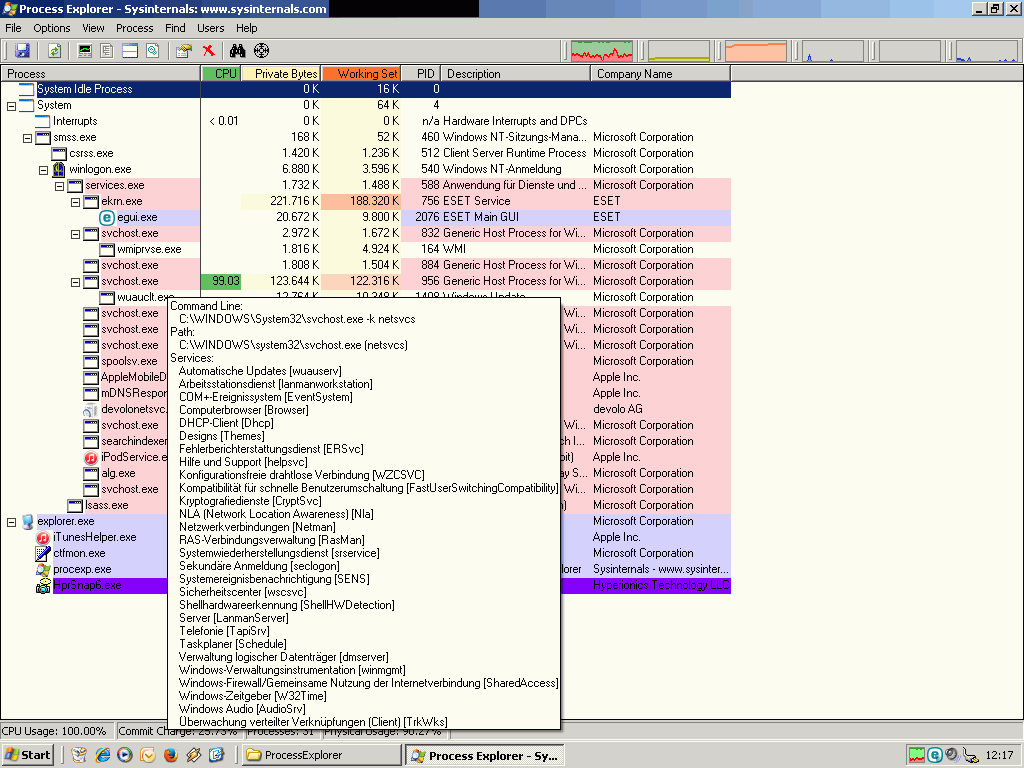Click the green CPU usage history graph
The image size is (1024, 768).
point(601,50)
